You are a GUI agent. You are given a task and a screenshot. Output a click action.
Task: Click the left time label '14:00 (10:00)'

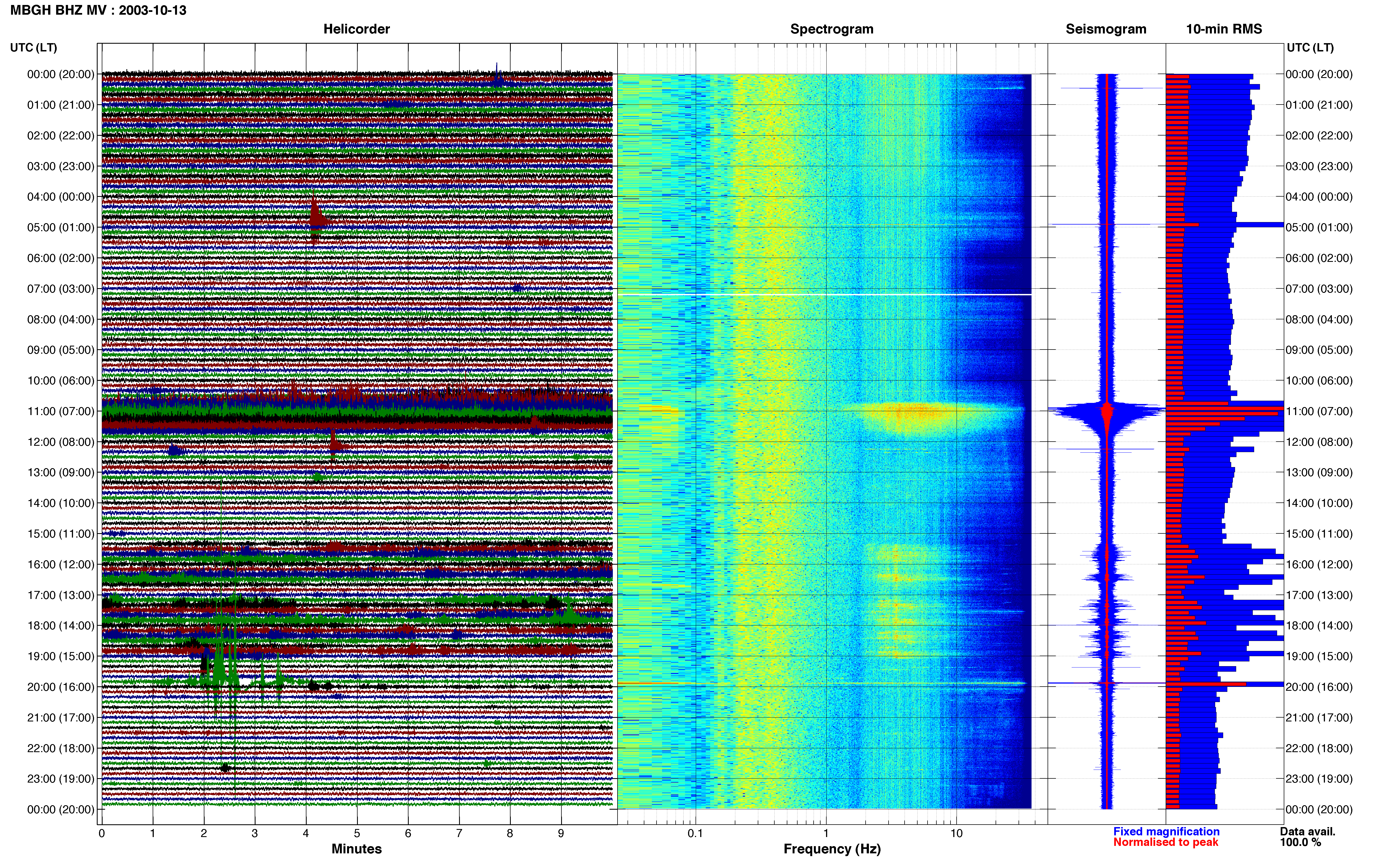[x=61, y=504]
